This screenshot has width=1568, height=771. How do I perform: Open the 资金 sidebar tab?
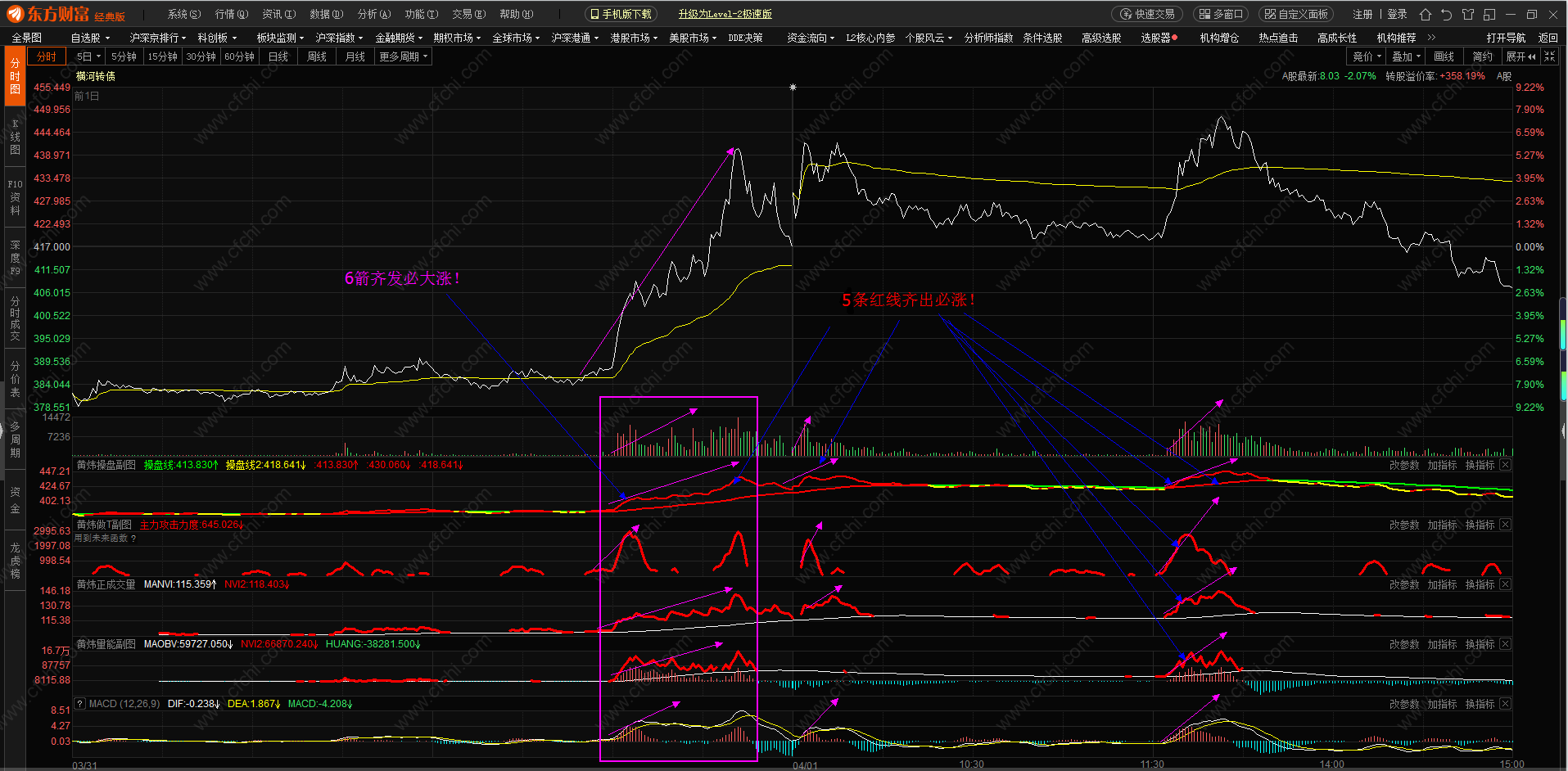tap(15, 500)
